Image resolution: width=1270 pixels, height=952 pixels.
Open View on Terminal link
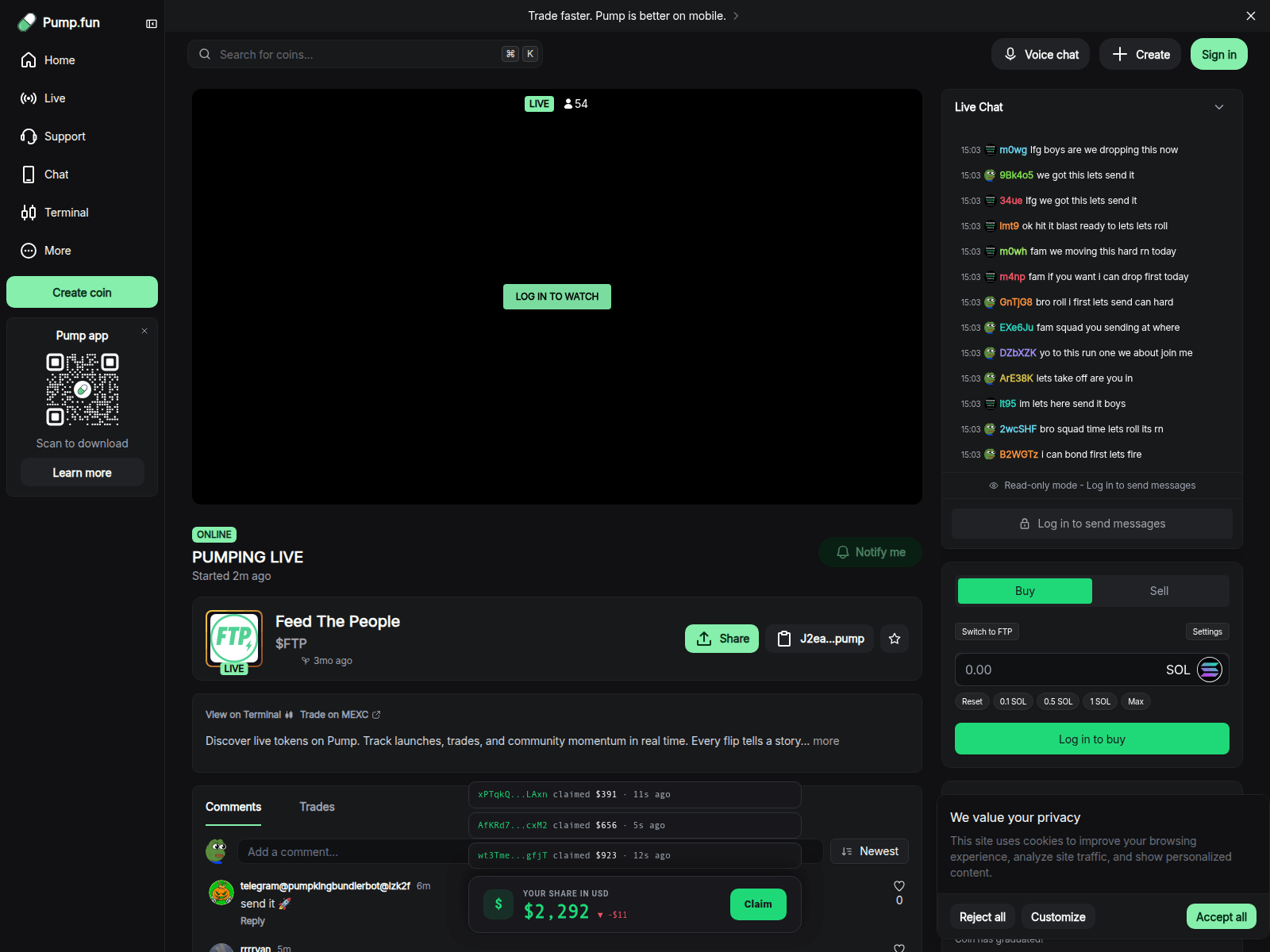pos(249,715)
